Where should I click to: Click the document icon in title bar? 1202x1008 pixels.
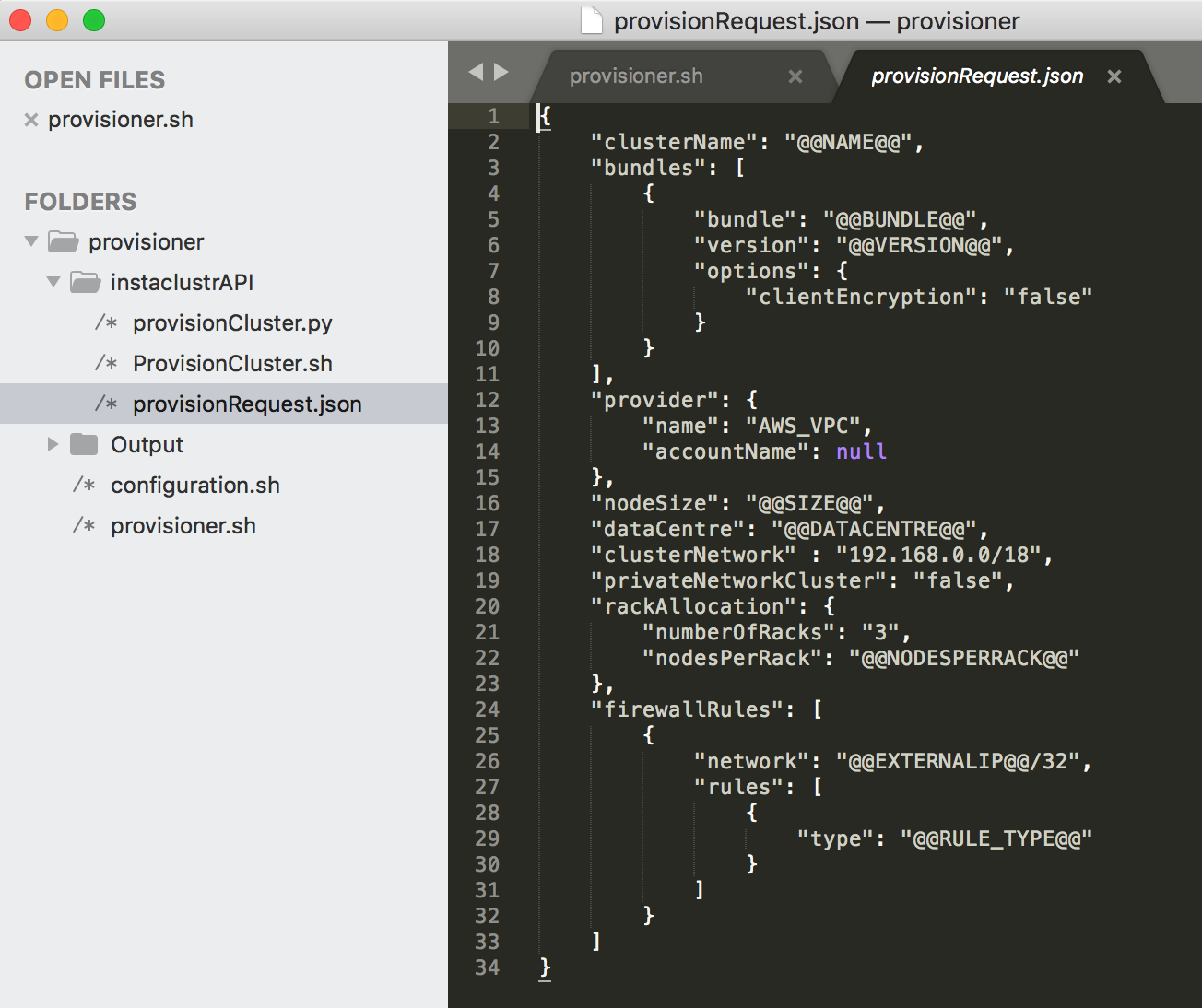pyautogui.click(x=591, y=20)
